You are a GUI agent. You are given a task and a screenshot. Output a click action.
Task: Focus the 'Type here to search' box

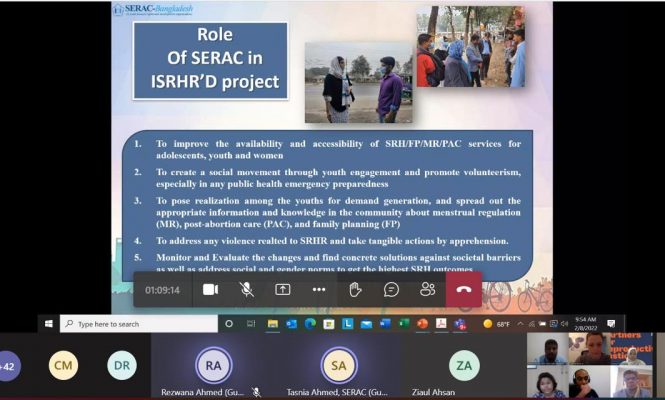[139, 324]
